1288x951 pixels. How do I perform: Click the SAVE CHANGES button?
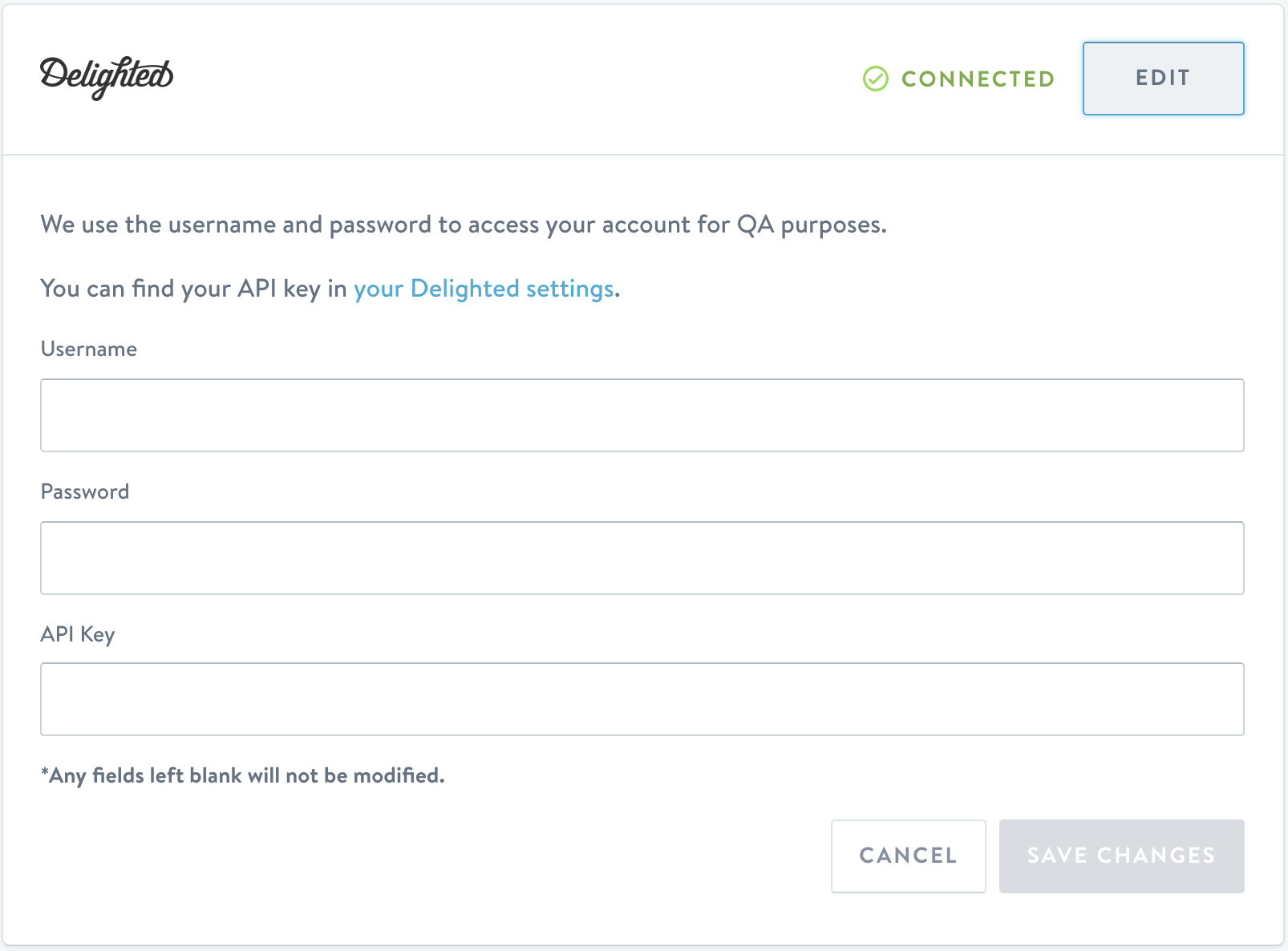1121,856
